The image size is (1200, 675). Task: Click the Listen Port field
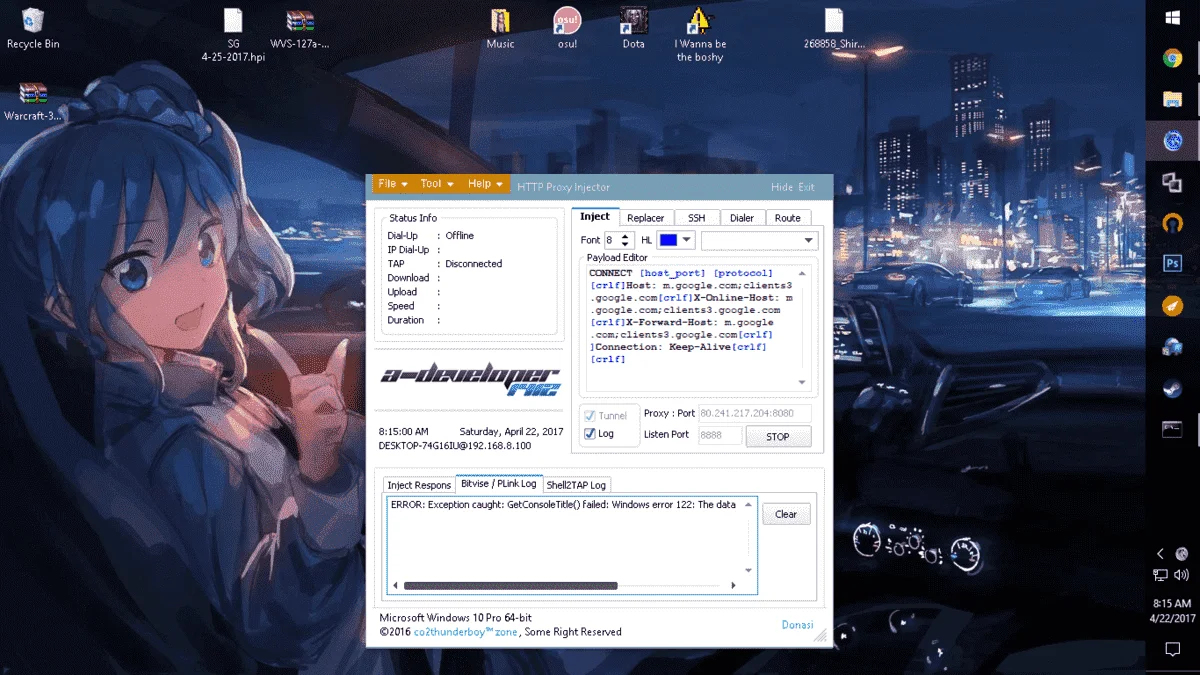[x=720, y=435]
